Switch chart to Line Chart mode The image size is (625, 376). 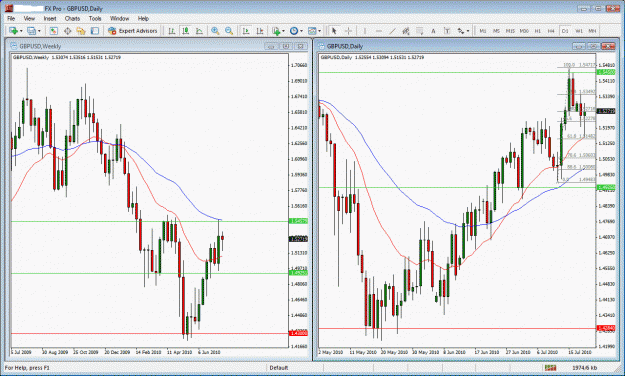coord(199,31)
